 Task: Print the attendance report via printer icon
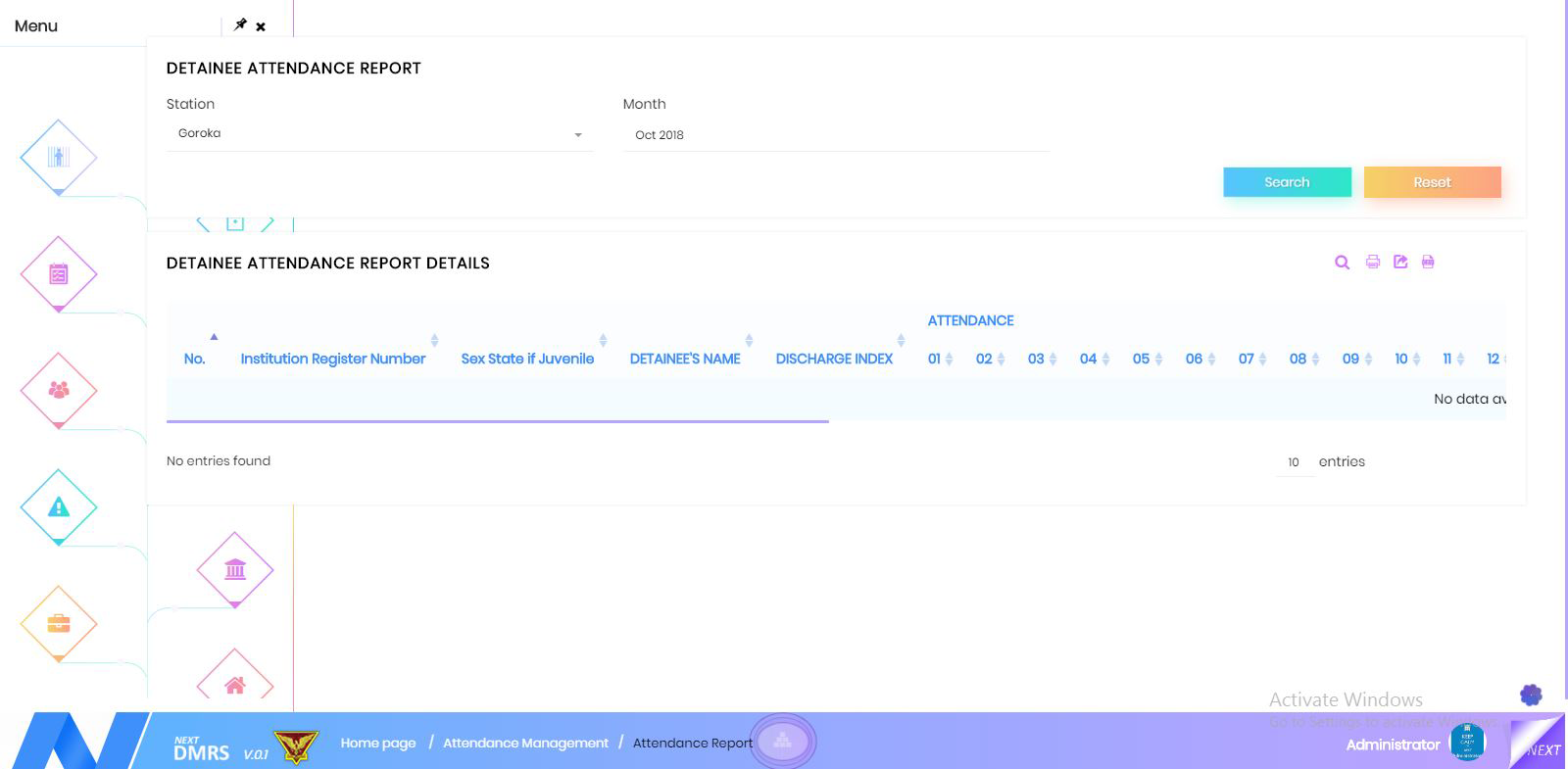(x=1373, y=263)
